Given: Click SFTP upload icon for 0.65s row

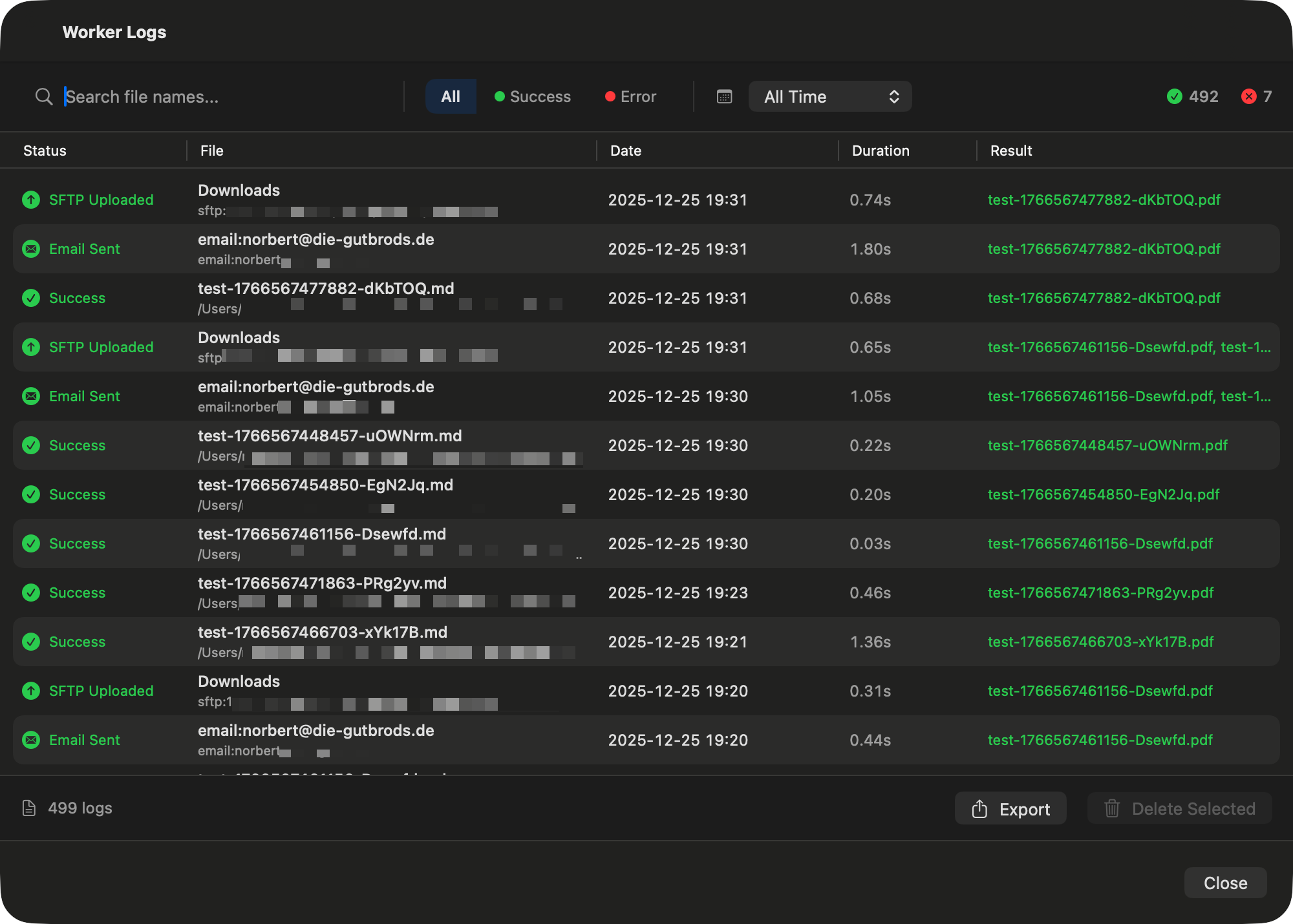Looking at the screenshot, I should coord(31,347).
